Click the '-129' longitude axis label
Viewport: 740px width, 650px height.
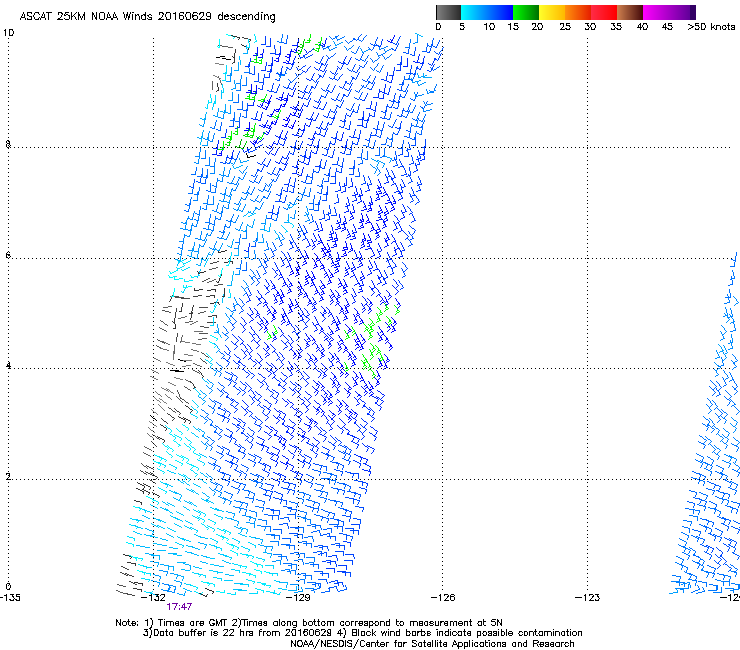[299, 598]
